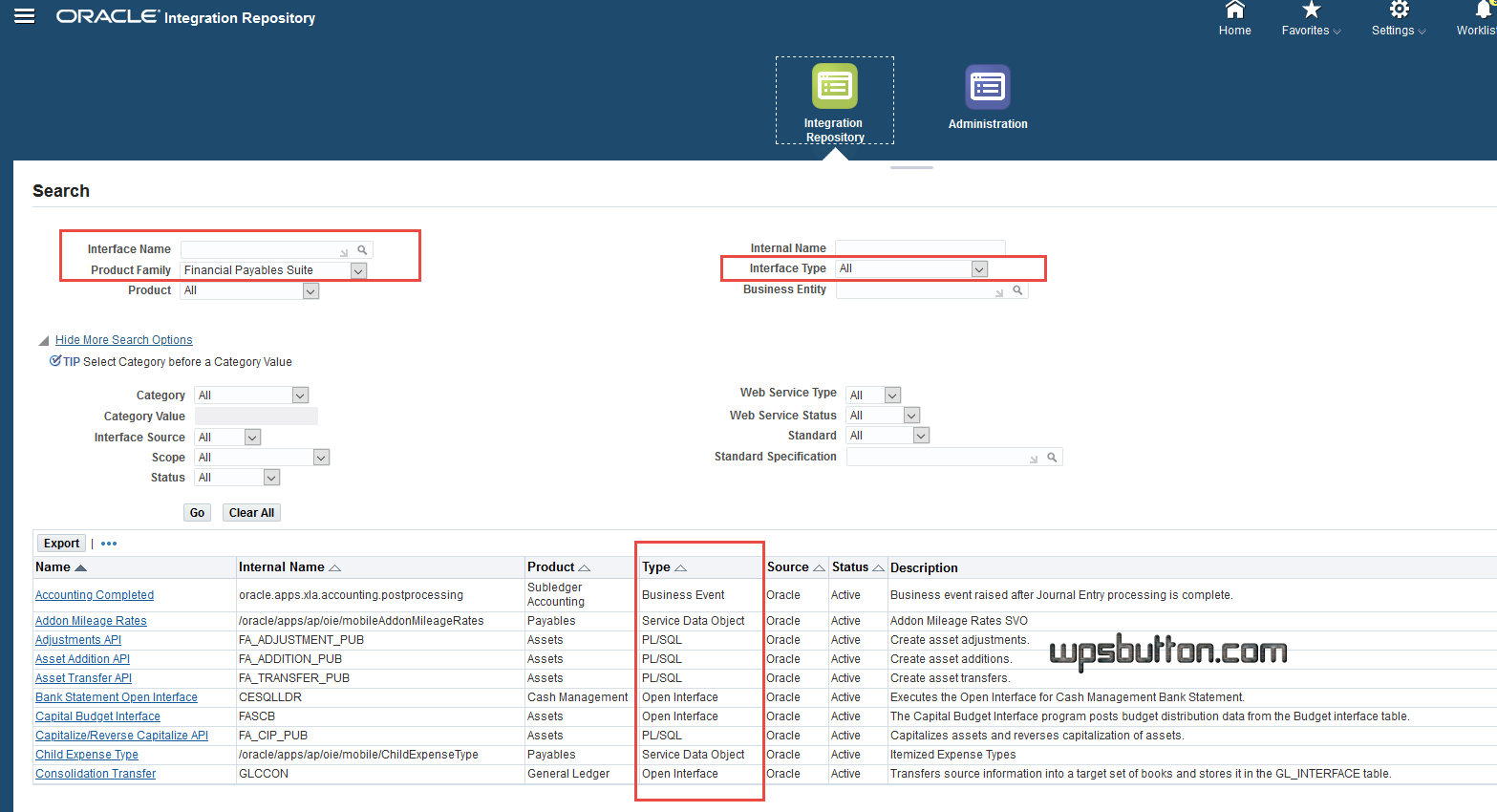The image size is (1497, 812).
Task: Click the Favorites menu label
Action: click(1305, 31)
